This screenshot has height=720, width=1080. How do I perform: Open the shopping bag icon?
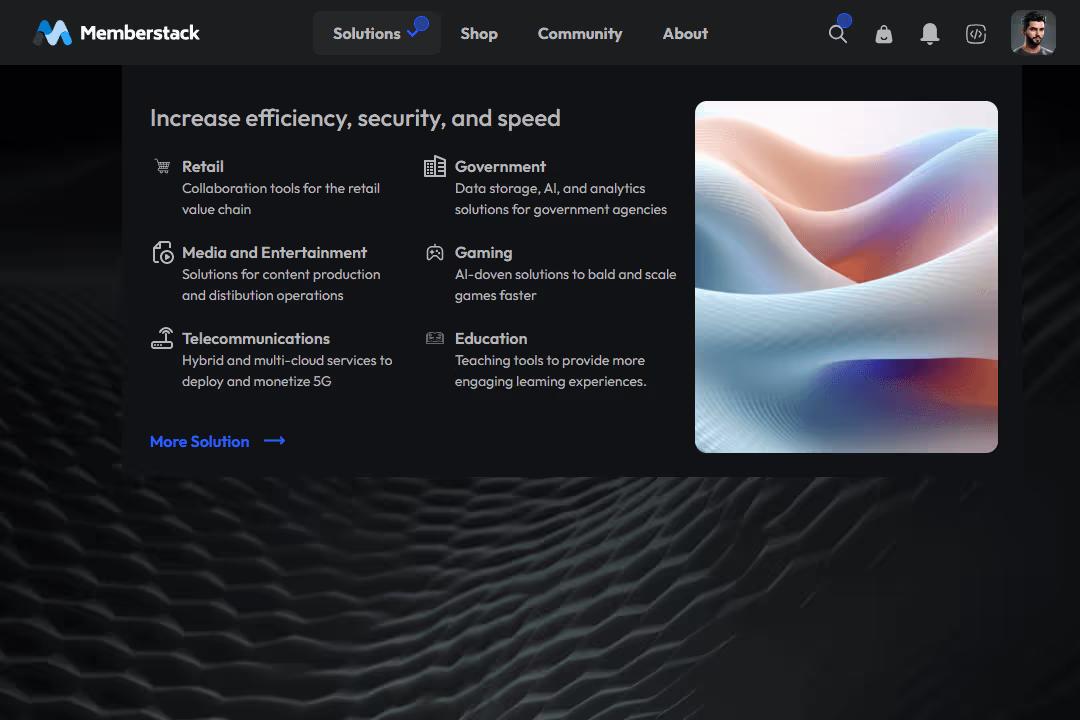(x=884, y=34)
